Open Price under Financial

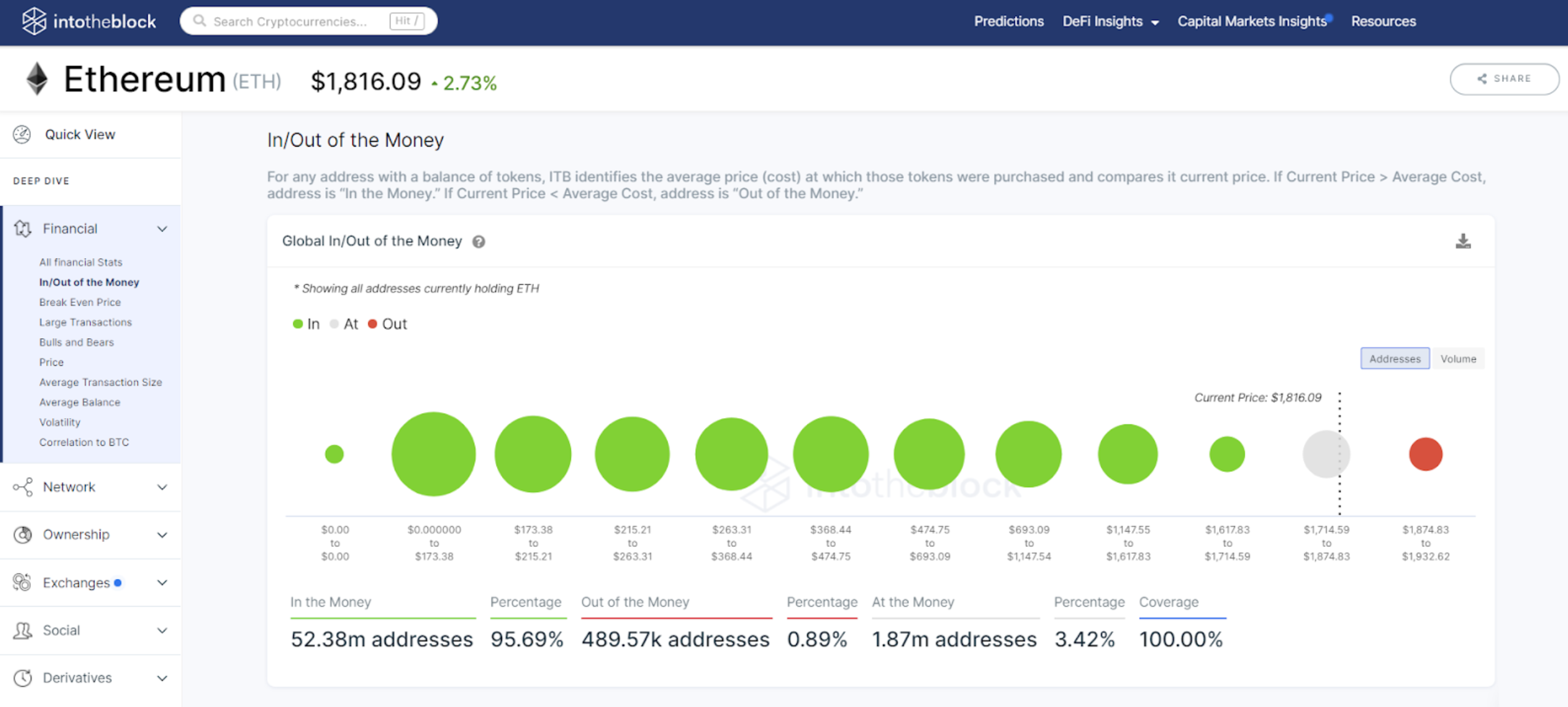coord(51,362)
